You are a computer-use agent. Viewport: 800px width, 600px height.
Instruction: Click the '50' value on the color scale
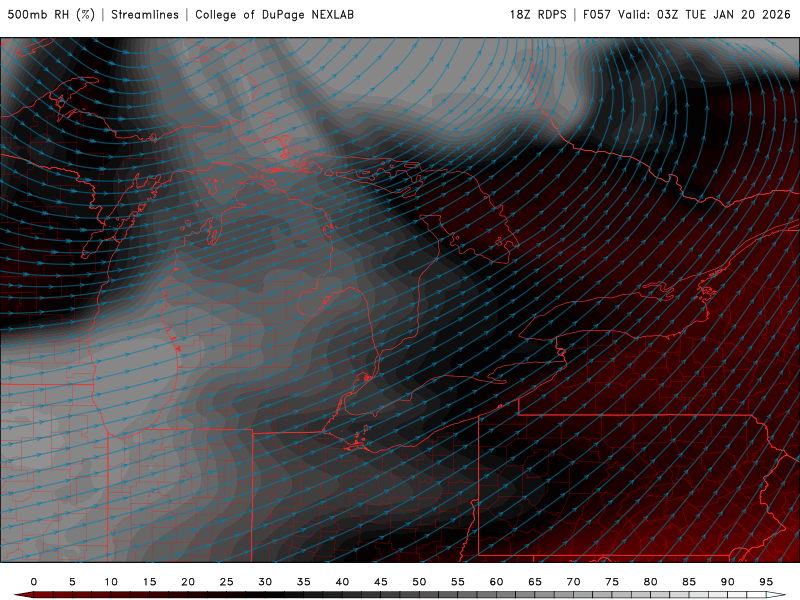[x=419, y=582]
